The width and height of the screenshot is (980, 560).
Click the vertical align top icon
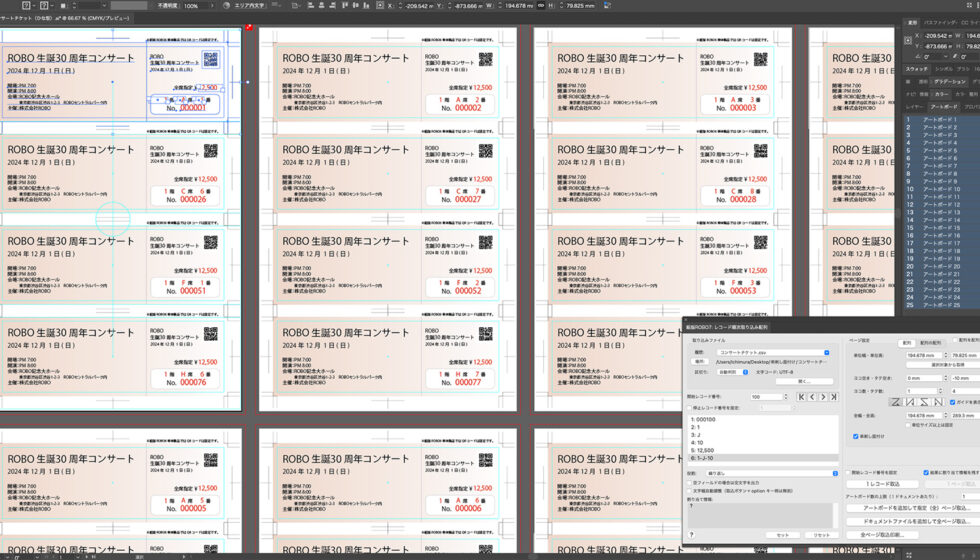344,6
